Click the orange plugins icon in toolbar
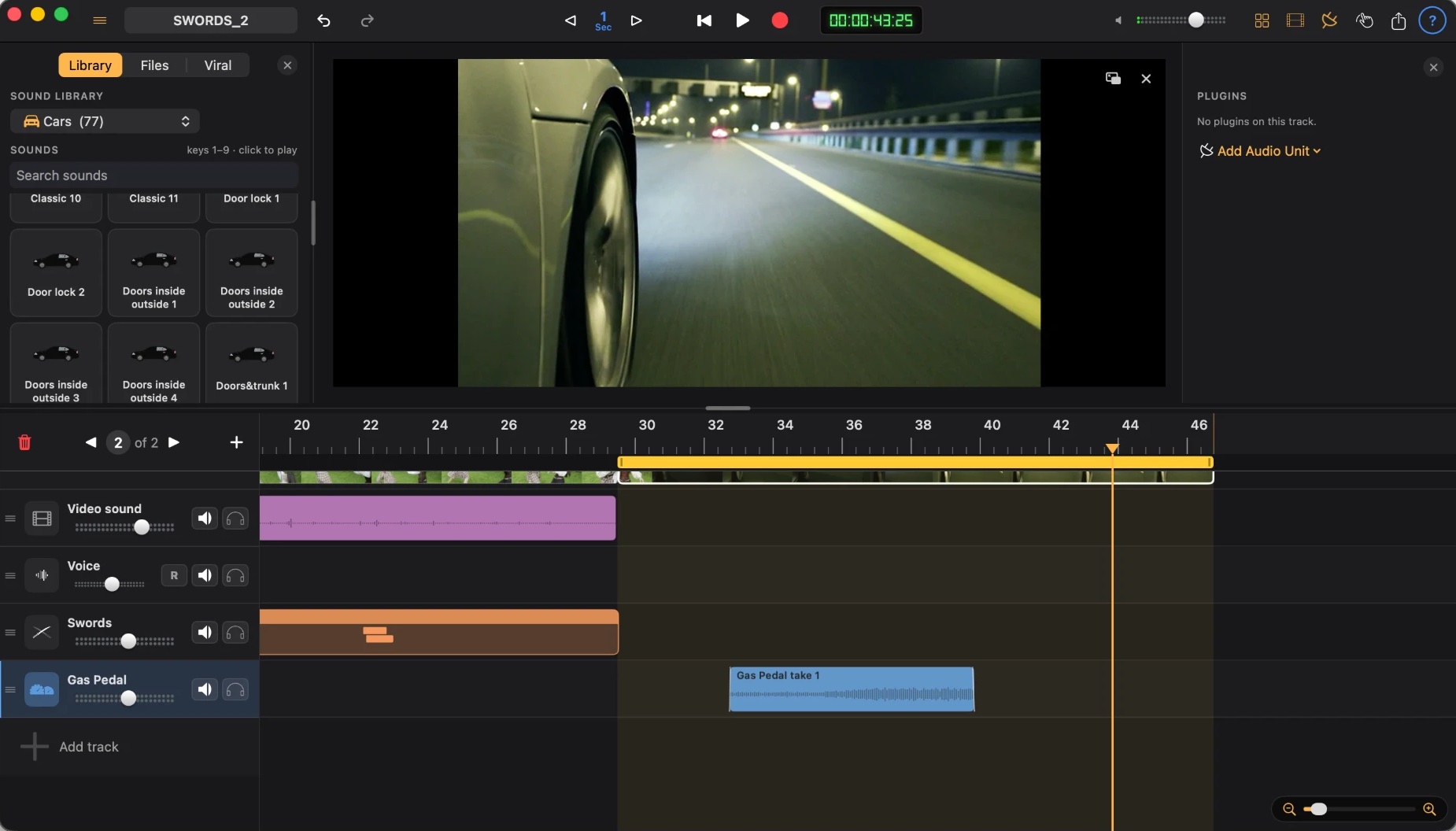 [1329, 20]
